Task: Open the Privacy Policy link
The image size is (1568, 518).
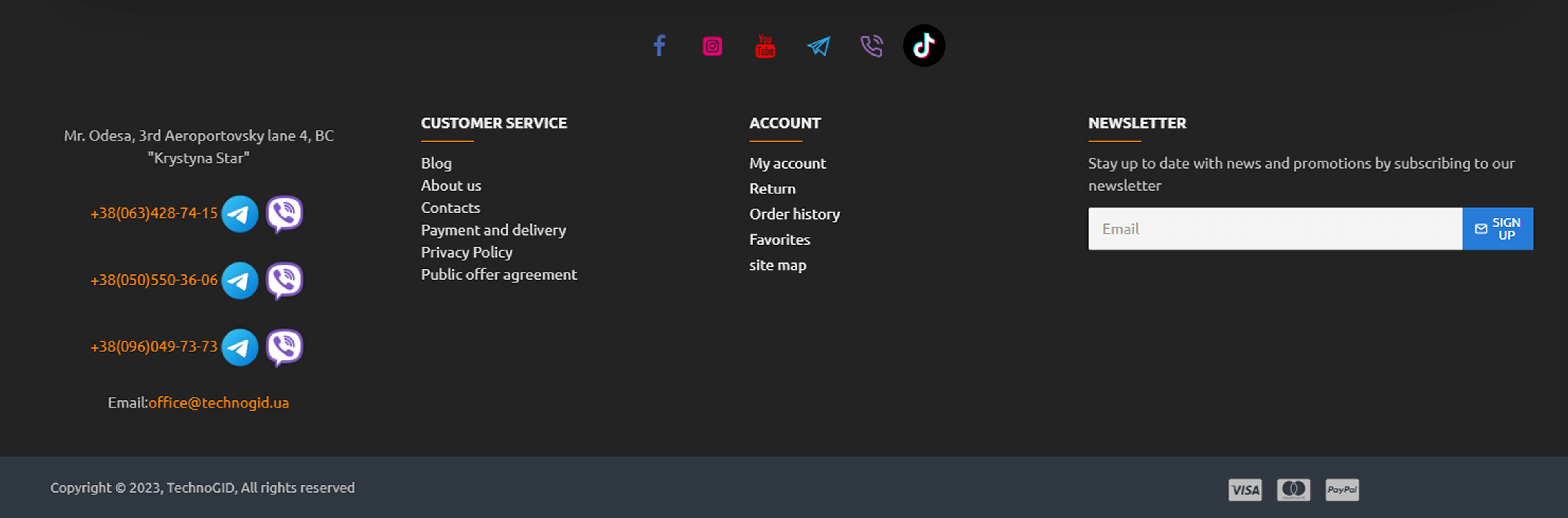Action: [x=467, y=253]
